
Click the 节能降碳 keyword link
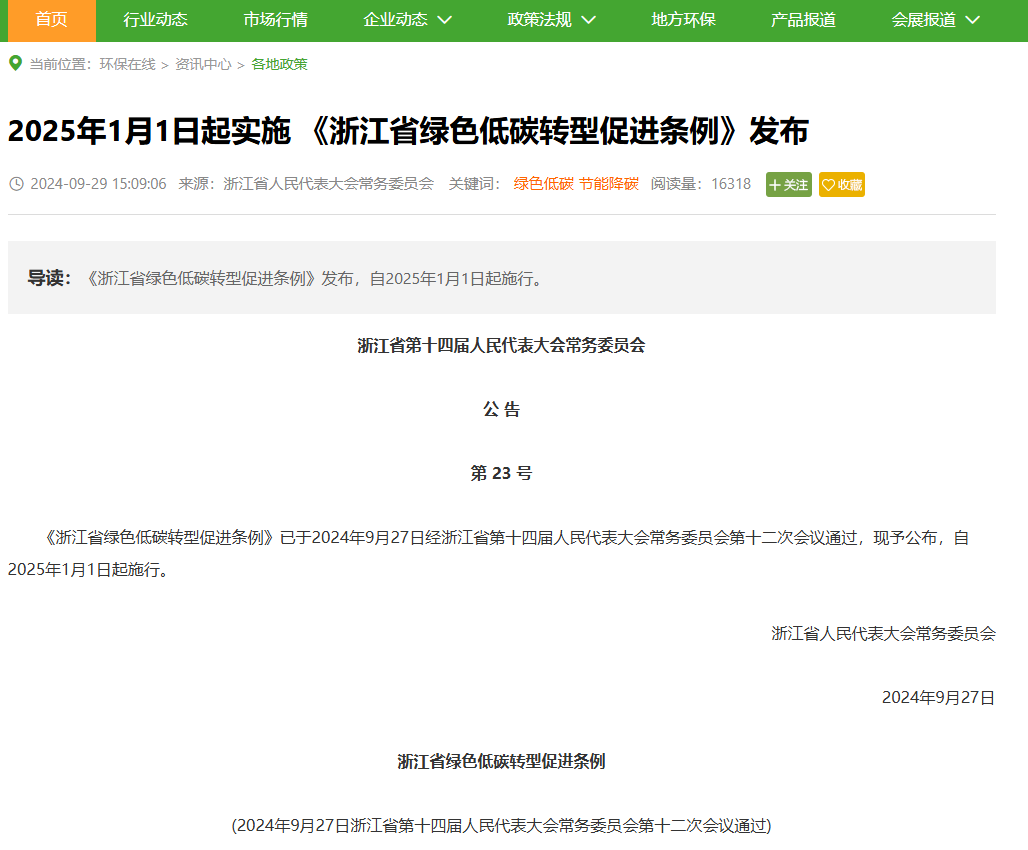coord(610,184)
